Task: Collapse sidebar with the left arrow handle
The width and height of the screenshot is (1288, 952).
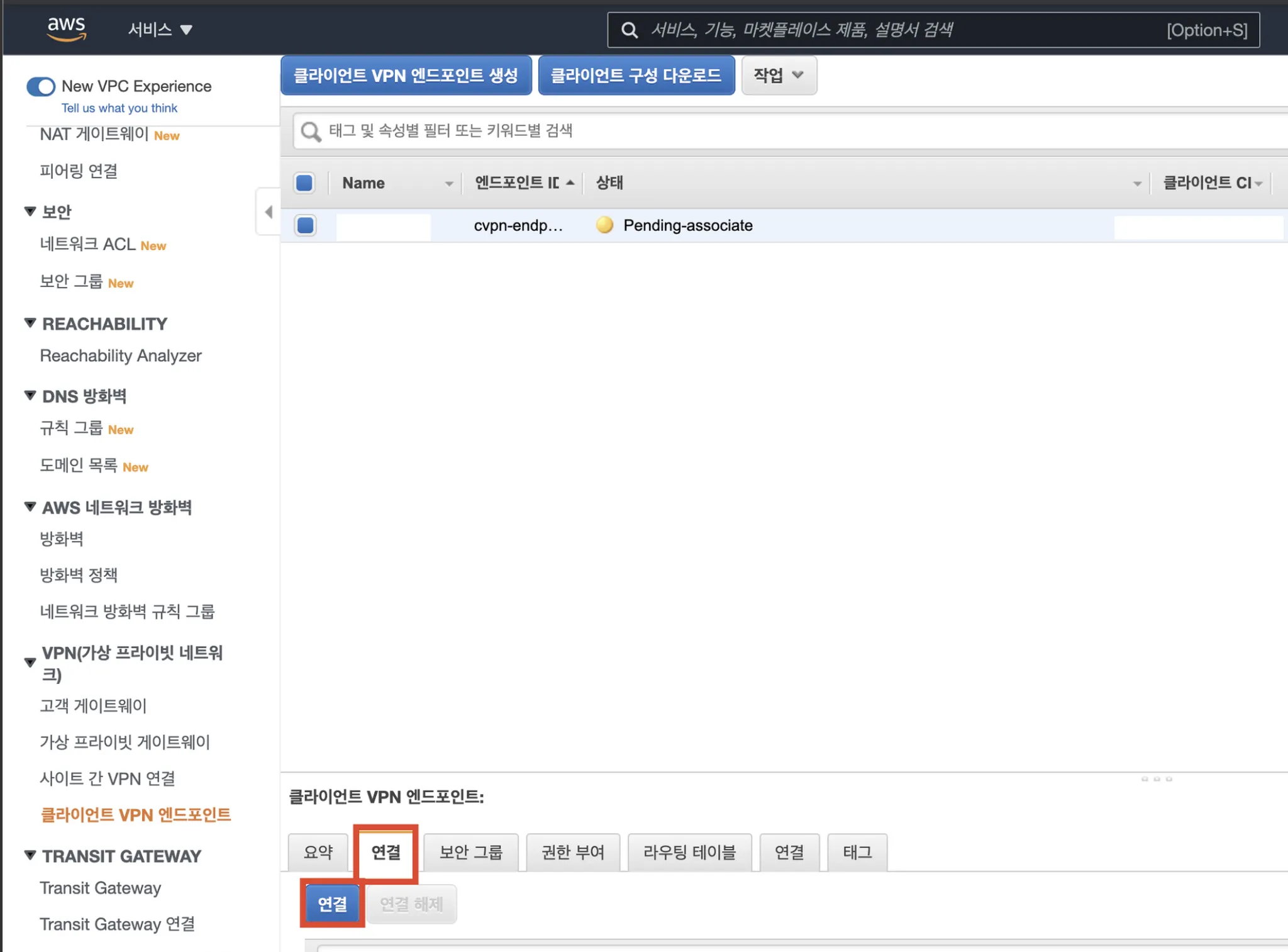Action: [269, 212]
